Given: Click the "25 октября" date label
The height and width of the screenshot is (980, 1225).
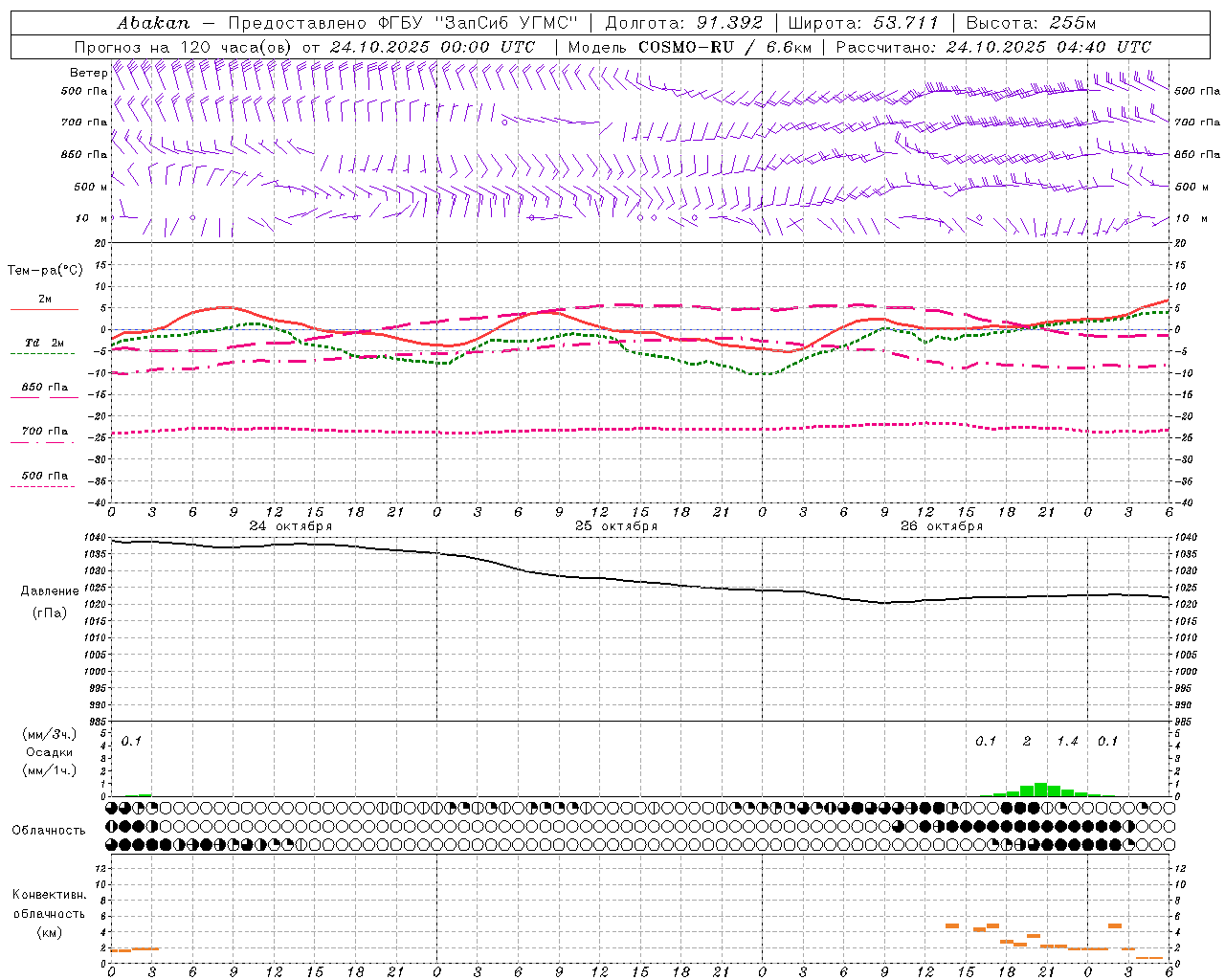Looking at the screenshot, I should point(616,526).
